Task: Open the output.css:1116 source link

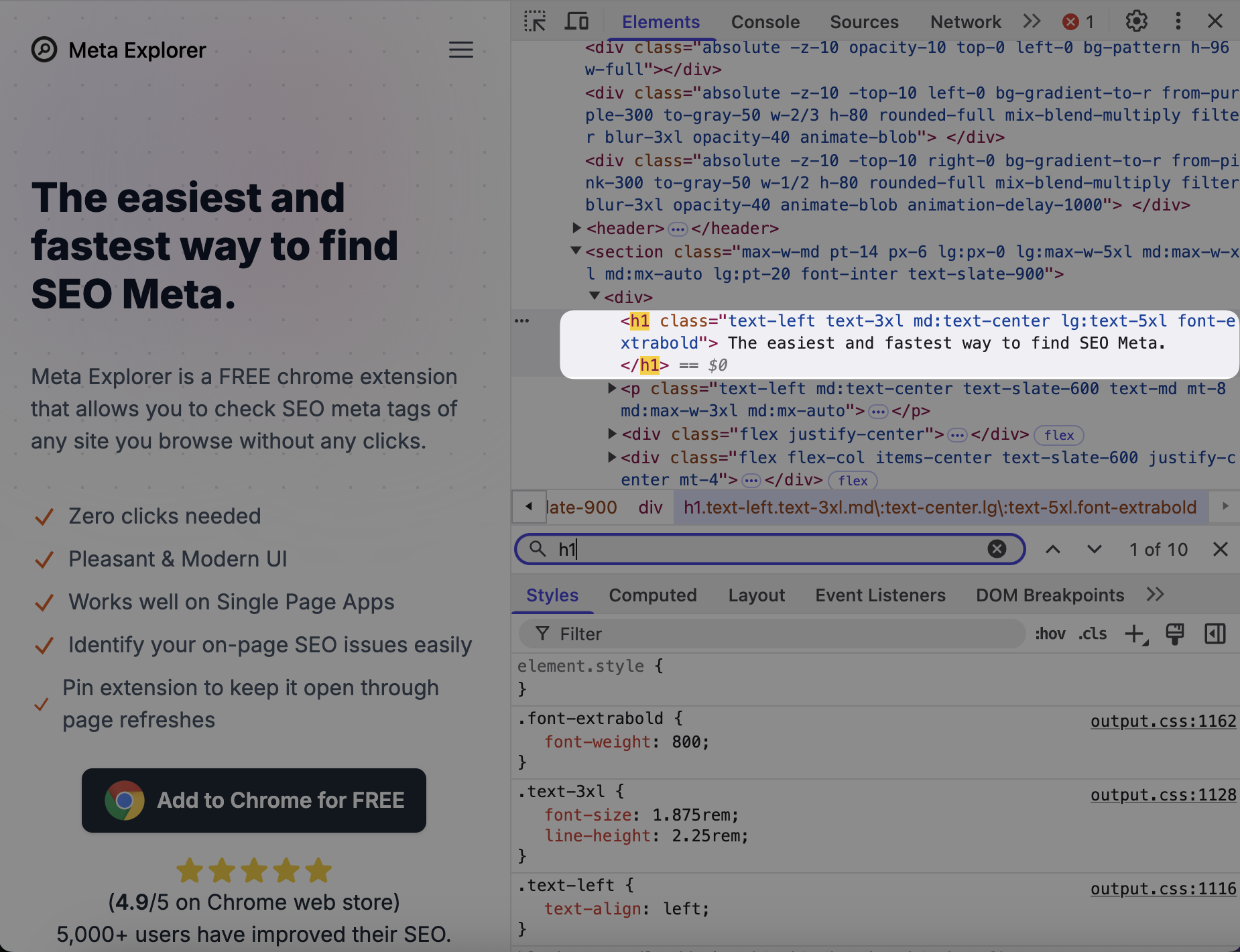Action: point(1163,889)
